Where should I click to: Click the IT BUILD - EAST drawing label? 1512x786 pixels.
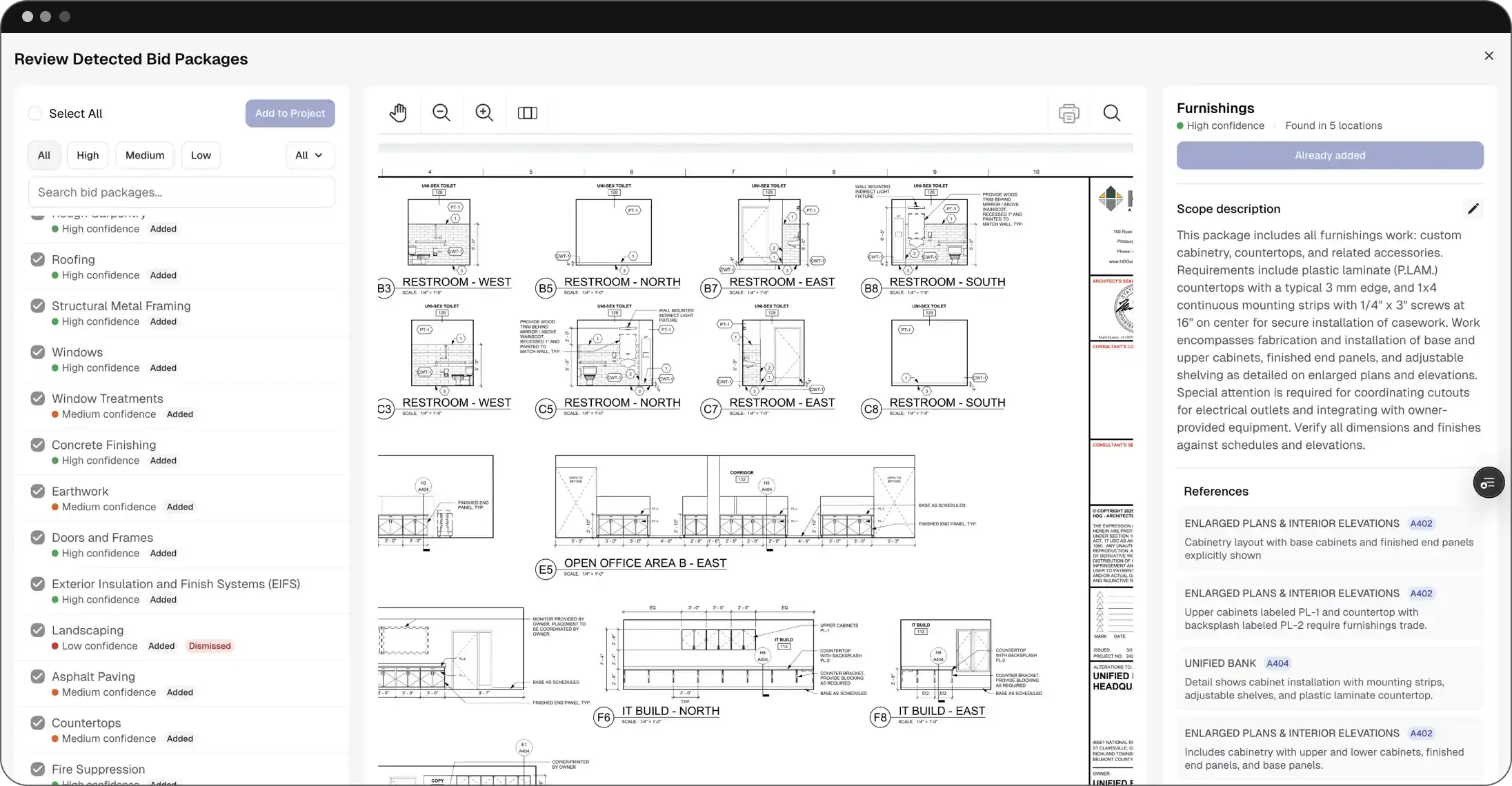(942, 711)
